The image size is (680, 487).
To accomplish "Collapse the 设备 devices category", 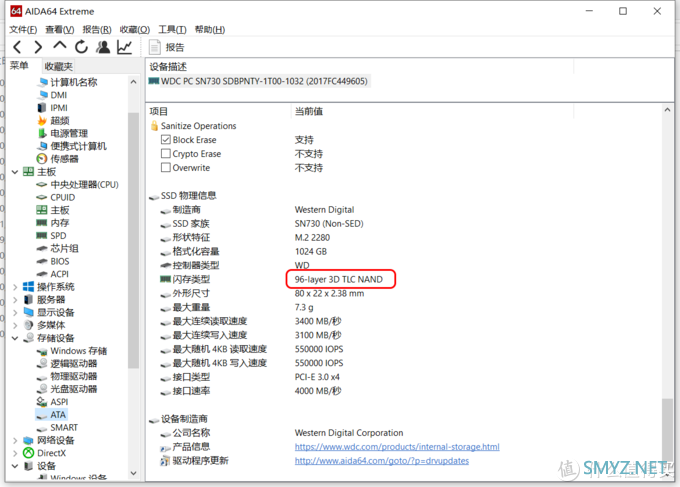I will coord(15,466).
